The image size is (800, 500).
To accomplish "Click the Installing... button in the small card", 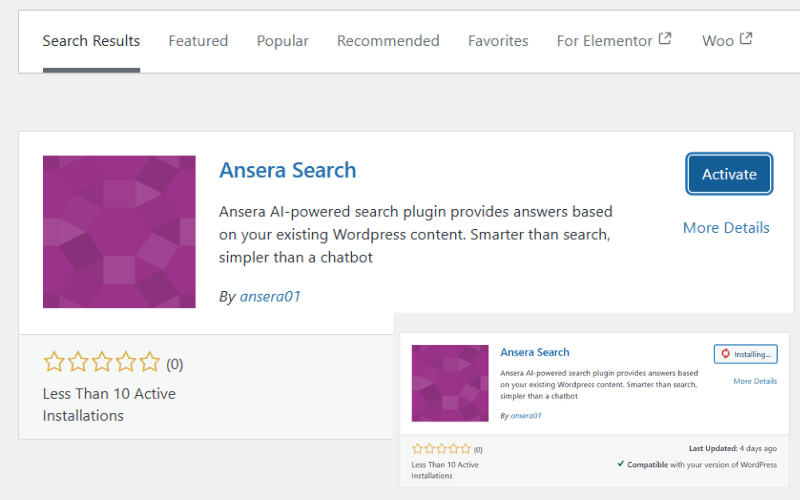I will coord(745,354).
